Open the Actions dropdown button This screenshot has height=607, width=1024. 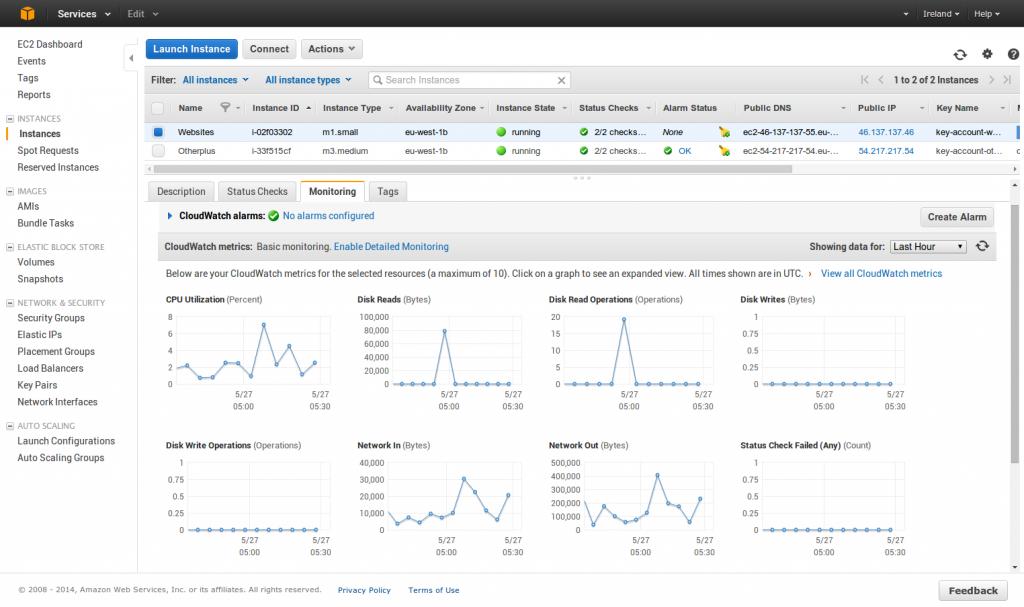click(332, 49)
